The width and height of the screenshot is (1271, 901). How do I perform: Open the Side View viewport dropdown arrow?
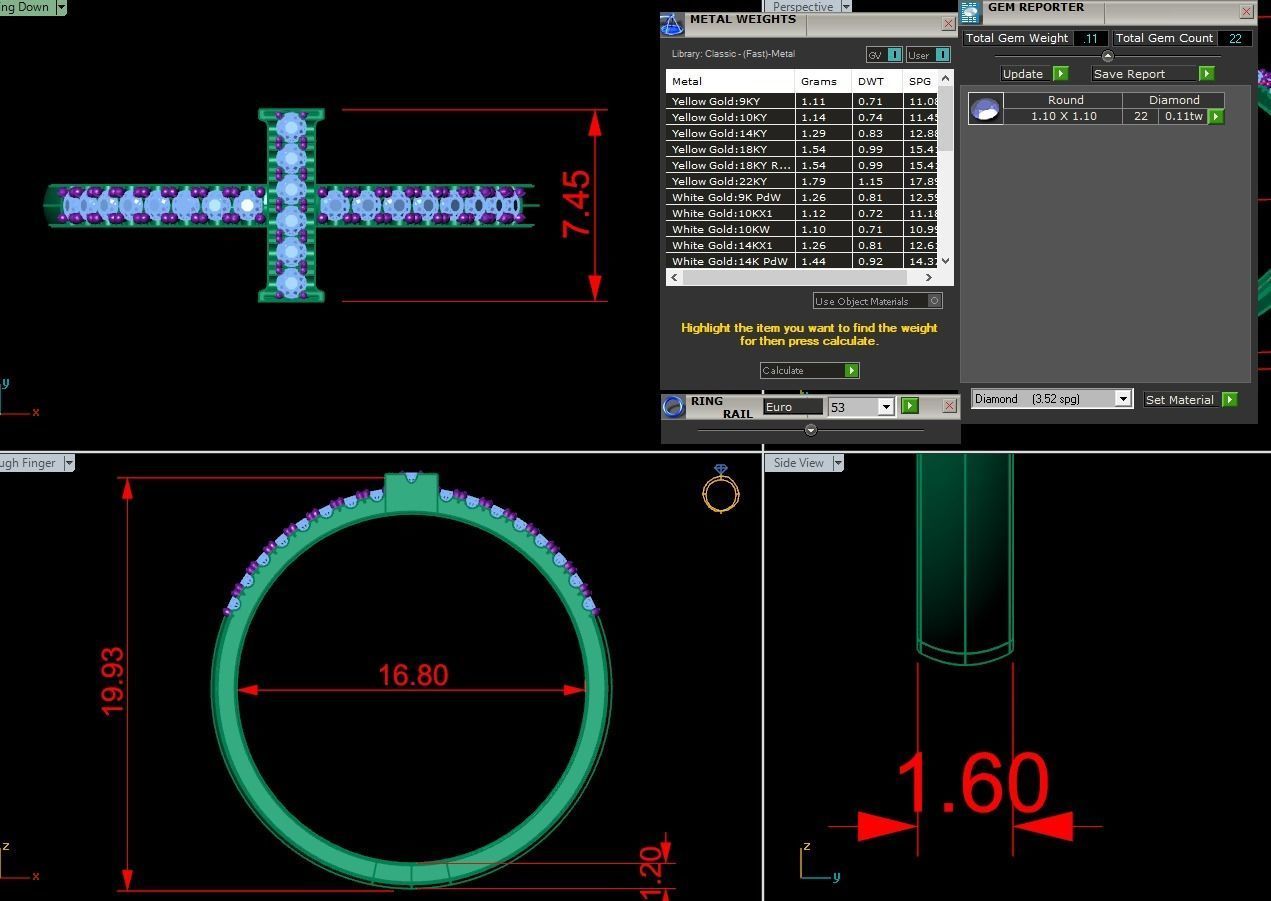838,463
